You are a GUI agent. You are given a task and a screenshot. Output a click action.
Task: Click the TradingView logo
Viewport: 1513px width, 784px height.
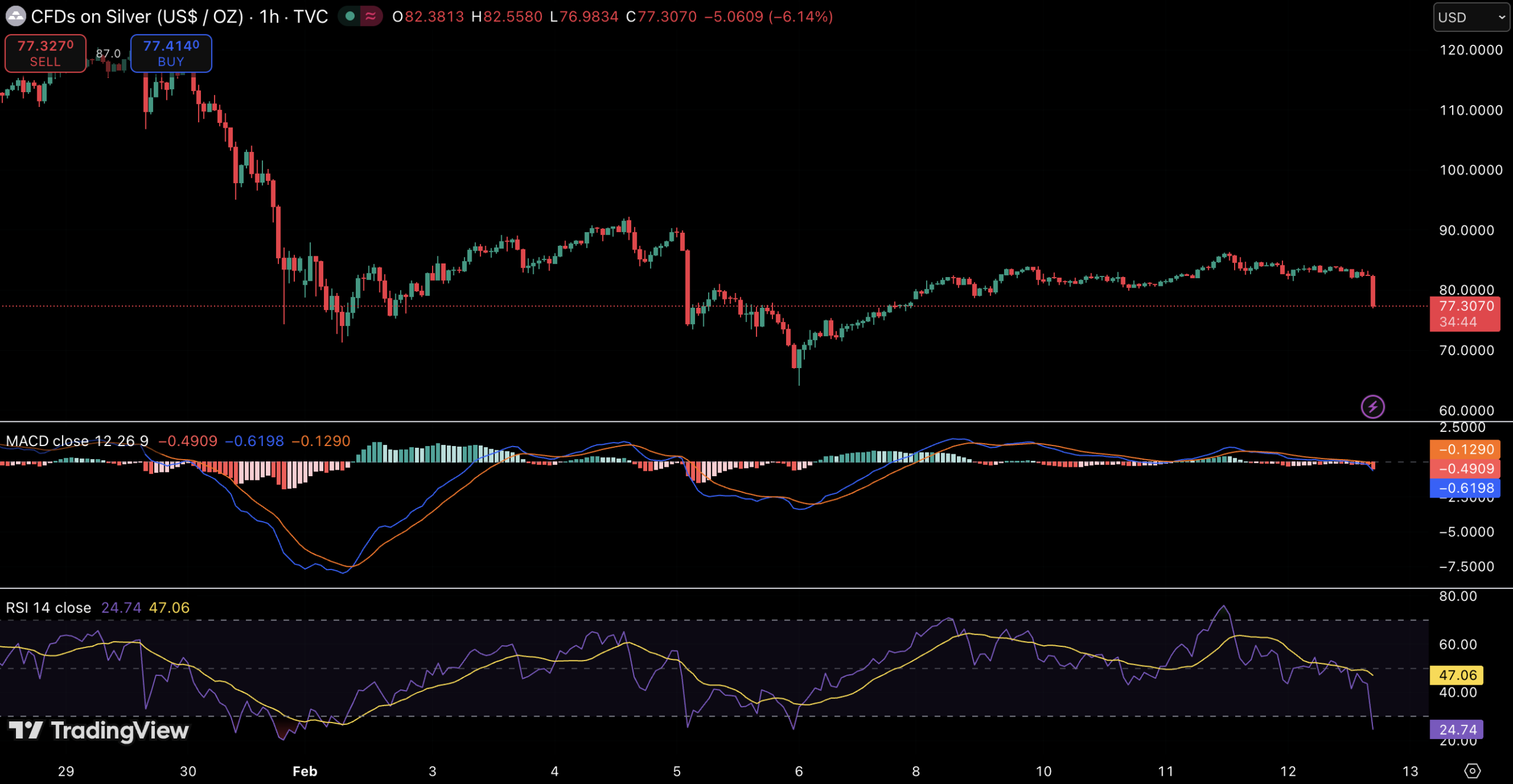coord(99,730)
